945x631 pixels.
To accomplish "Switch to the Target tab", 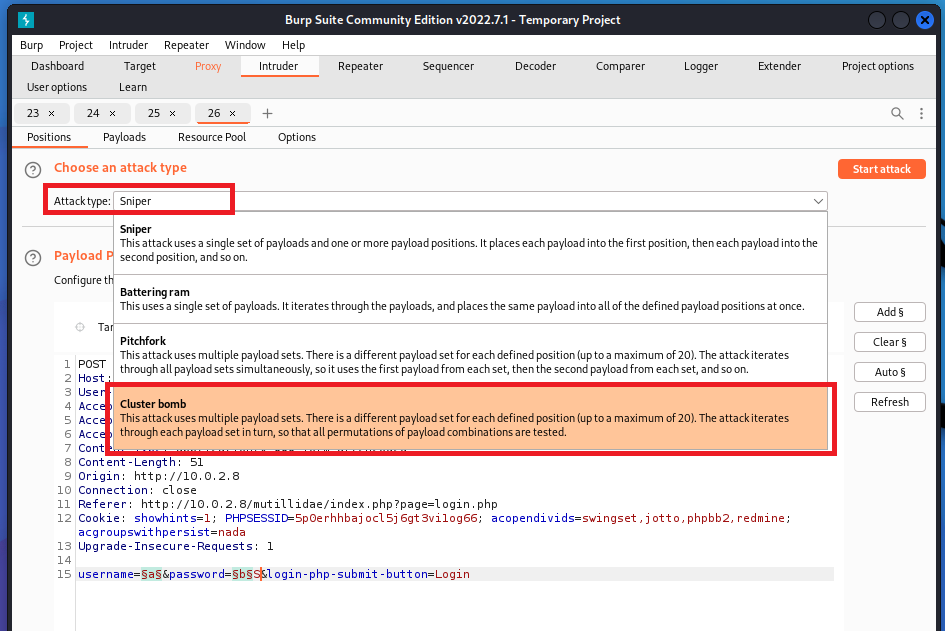I will [140, 66].
